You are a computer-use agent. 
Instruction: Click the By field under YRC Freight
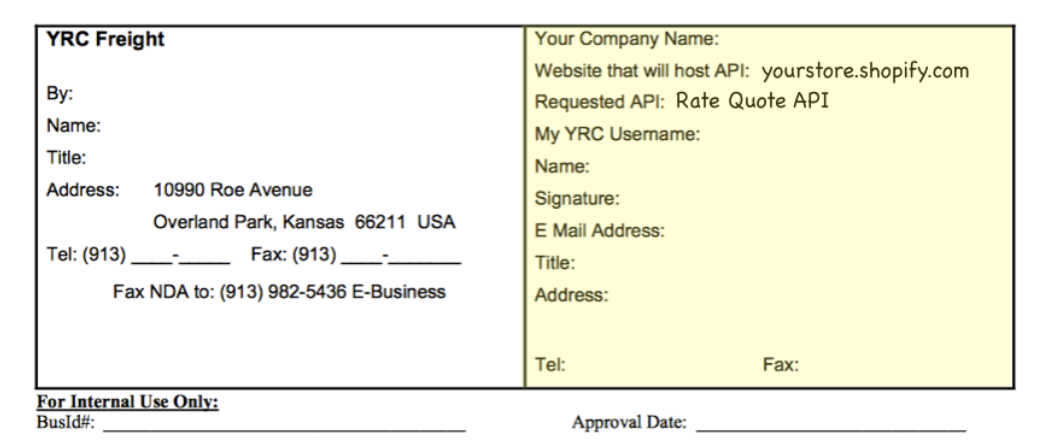297,94
